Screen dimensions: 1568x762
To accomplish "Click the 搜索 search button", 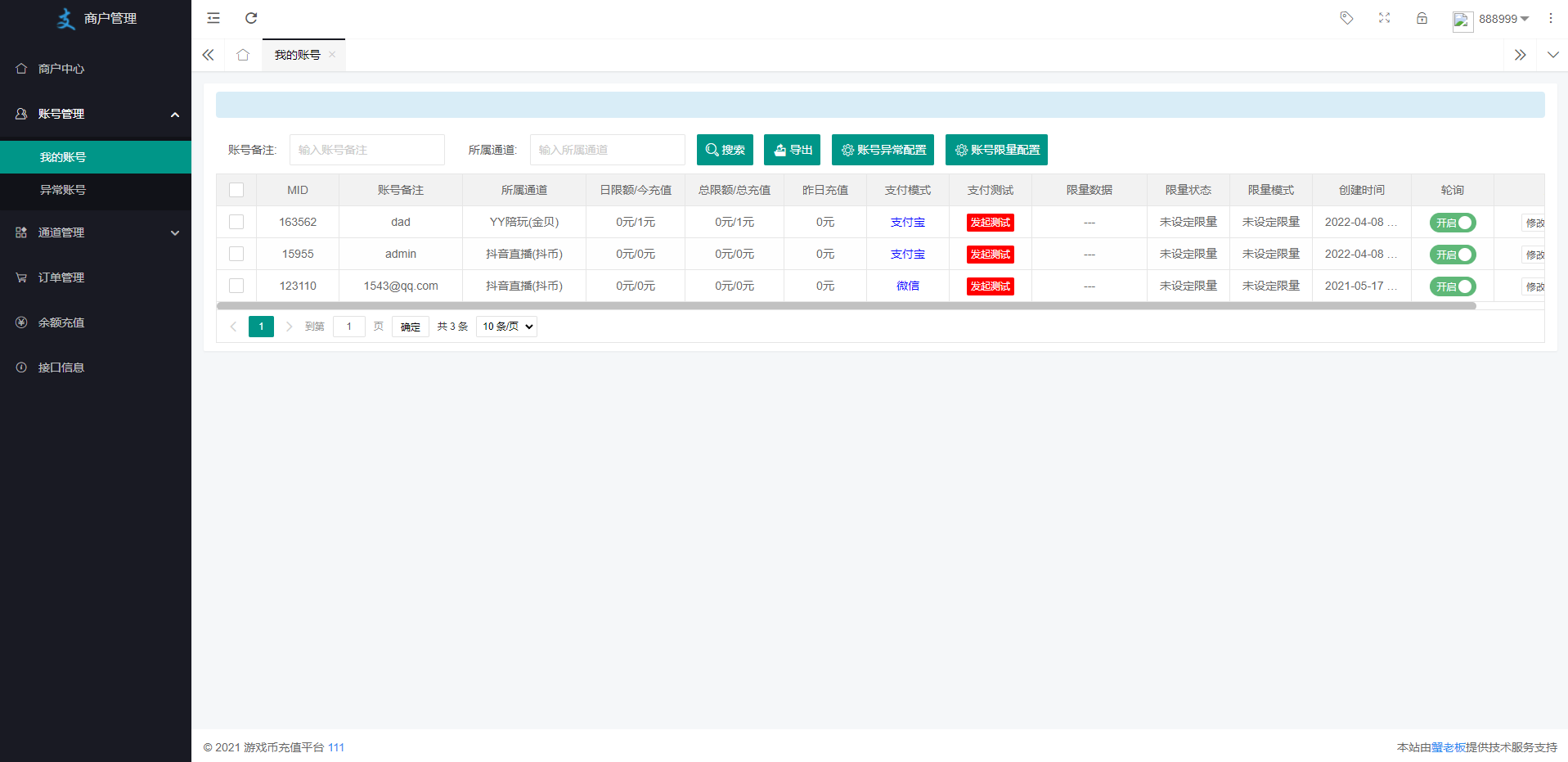I will click(724, 150).
